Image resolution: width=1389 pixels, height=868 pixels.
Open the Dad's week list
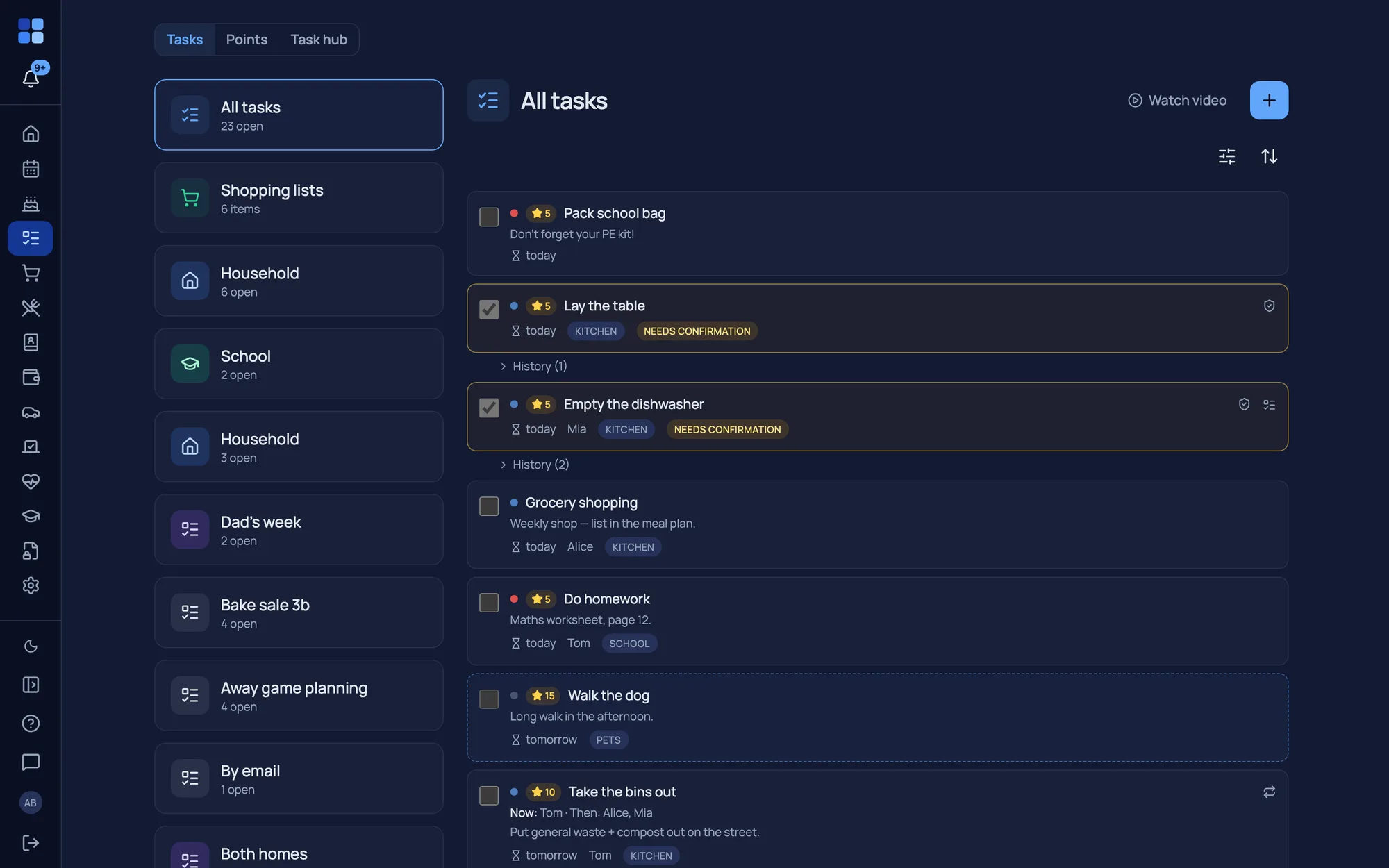click(x=299, y=529)
